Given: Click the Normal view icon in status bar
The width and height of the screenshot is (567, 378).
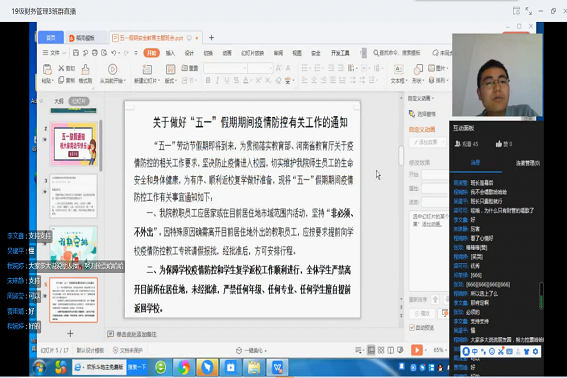Looking at the screenshot, I should click(371, 350).
